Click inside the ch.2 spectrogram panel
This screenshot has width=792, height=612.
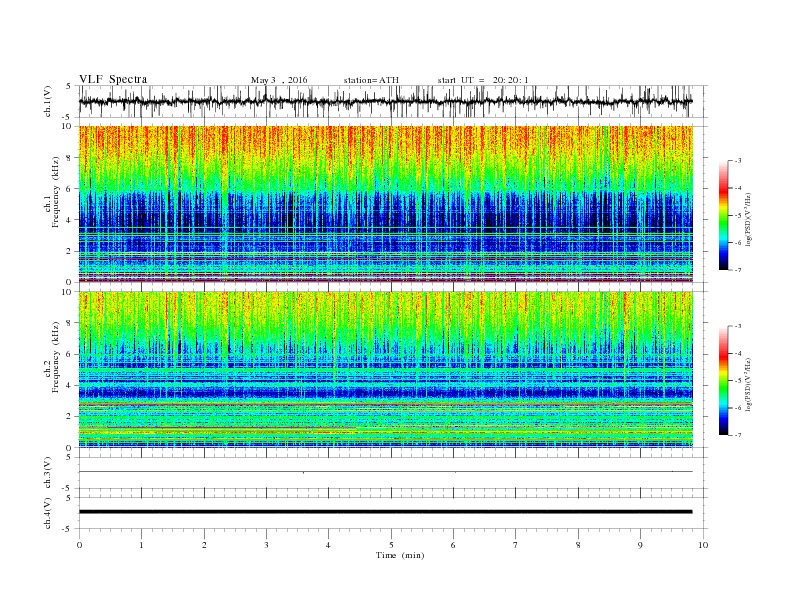(385, 369)
